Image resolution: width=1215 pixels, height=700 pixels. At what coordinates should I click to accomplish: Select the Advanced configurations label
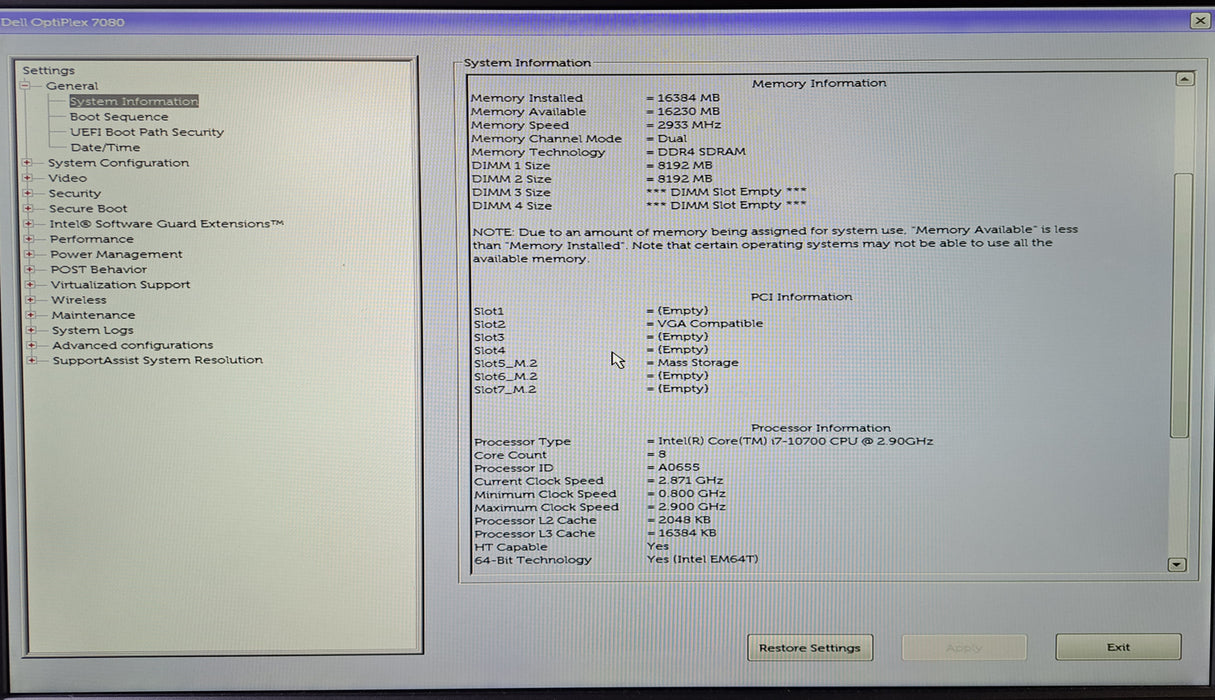pos(132,345)
